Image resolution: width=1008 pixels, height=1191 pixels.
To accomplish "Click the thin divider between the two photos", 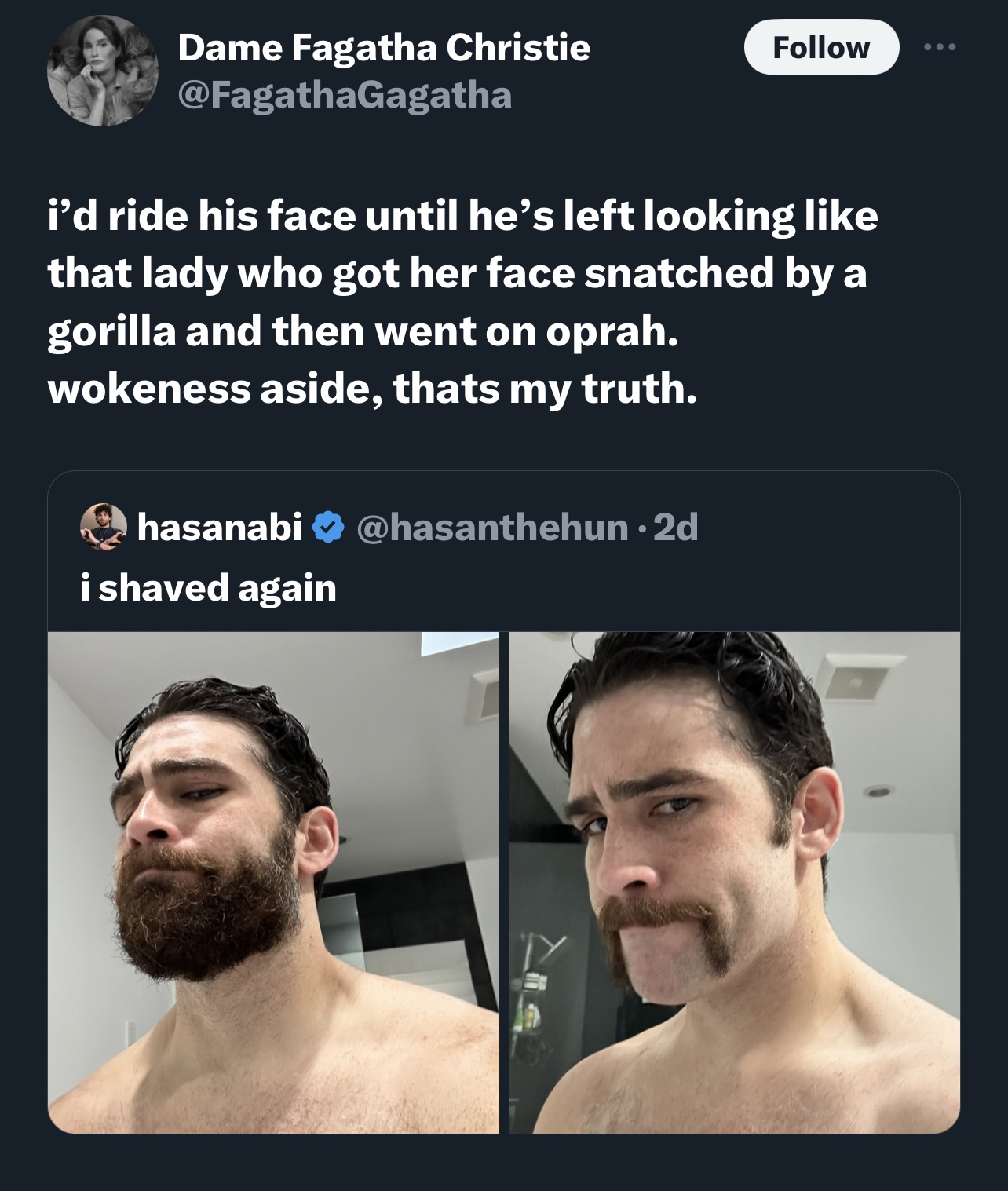I will tap(504, 882).
